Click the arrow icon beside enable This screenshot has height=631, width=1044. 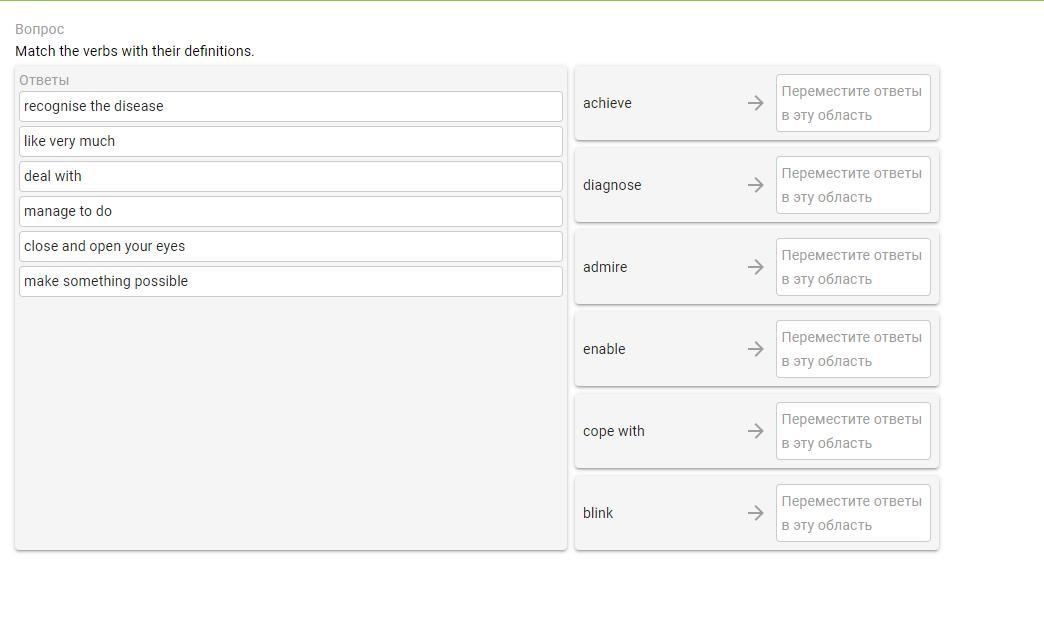coord(756,349)
